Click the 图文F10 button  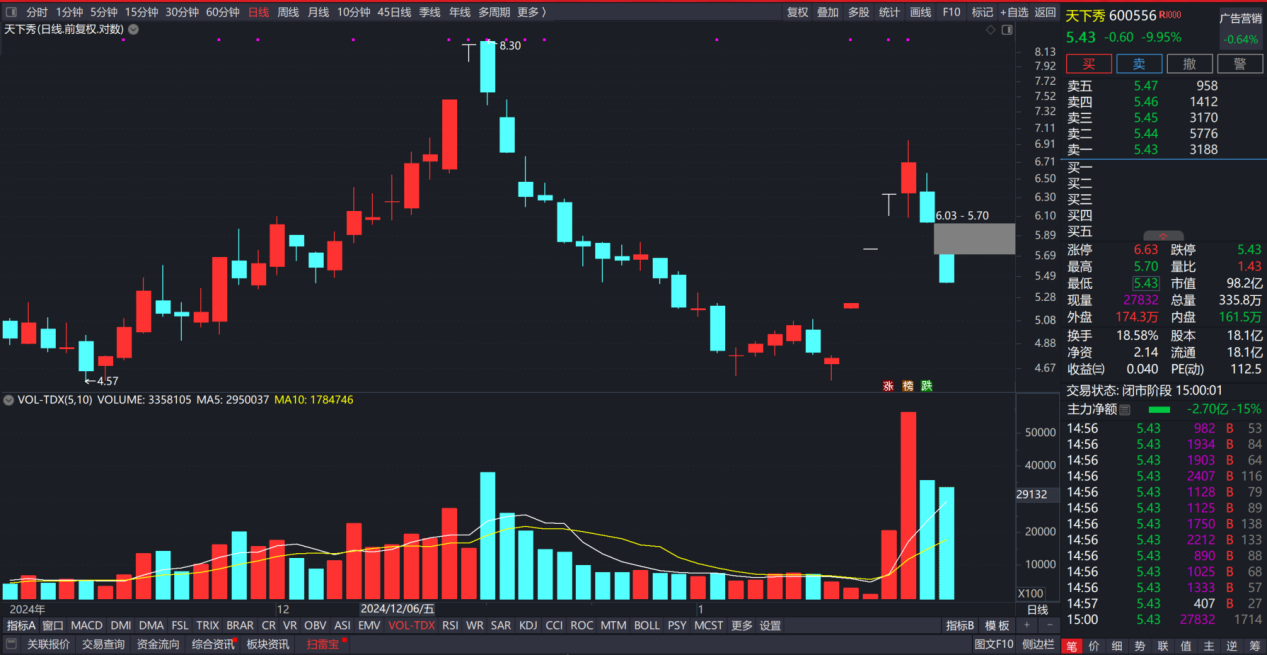[994, 644]
